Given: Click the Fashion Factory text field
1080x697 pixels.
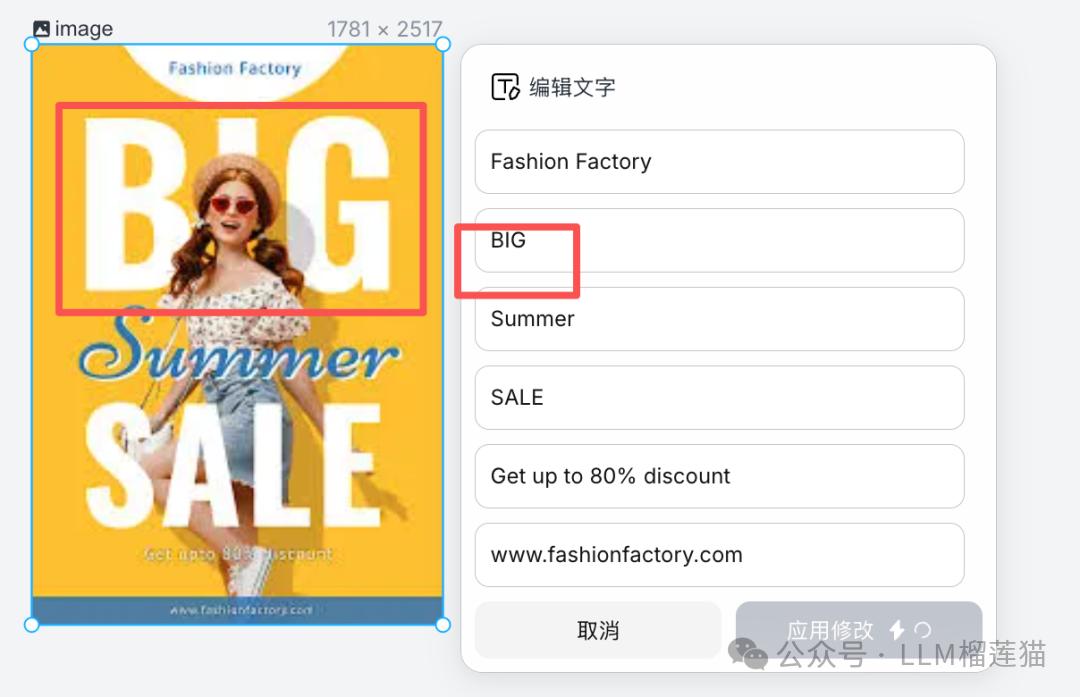Looking at the screenshot, I should tap(719, 162).
